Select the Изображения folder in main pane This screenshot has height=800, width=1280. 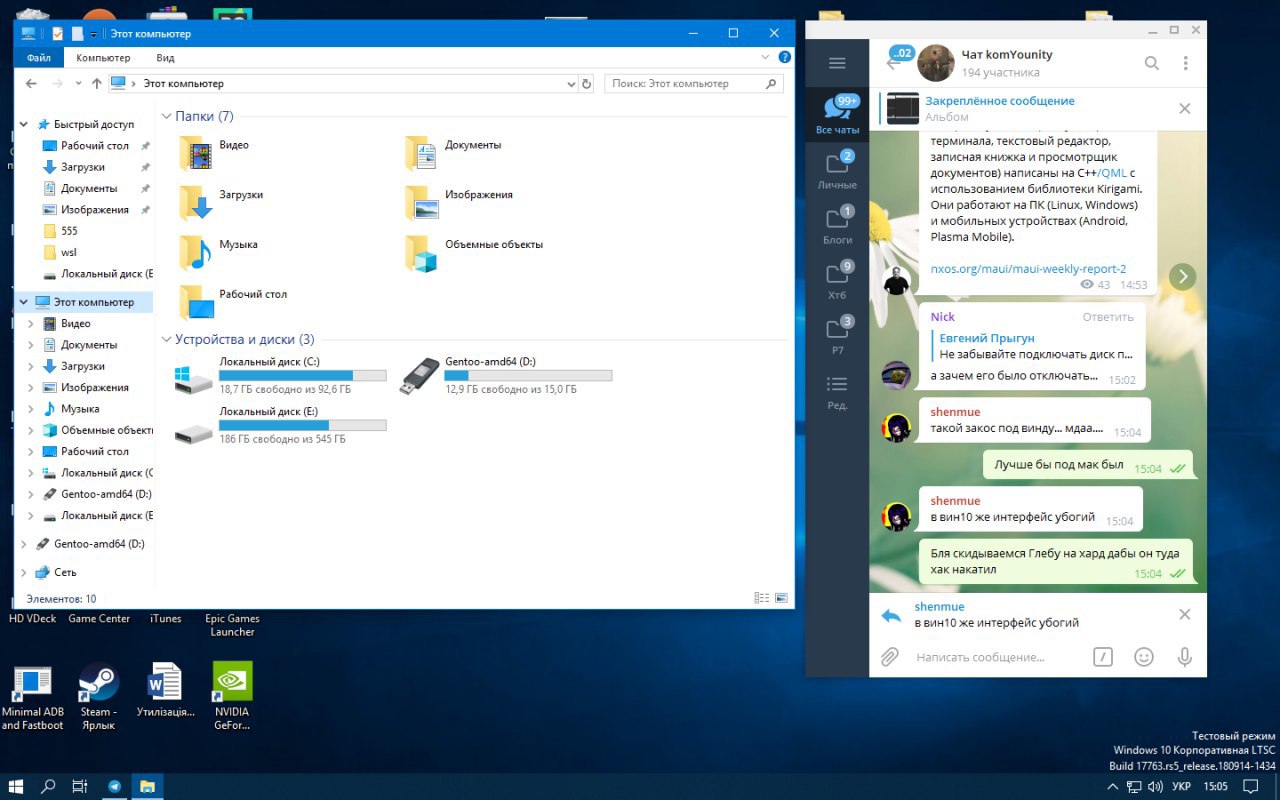point(459,203)
